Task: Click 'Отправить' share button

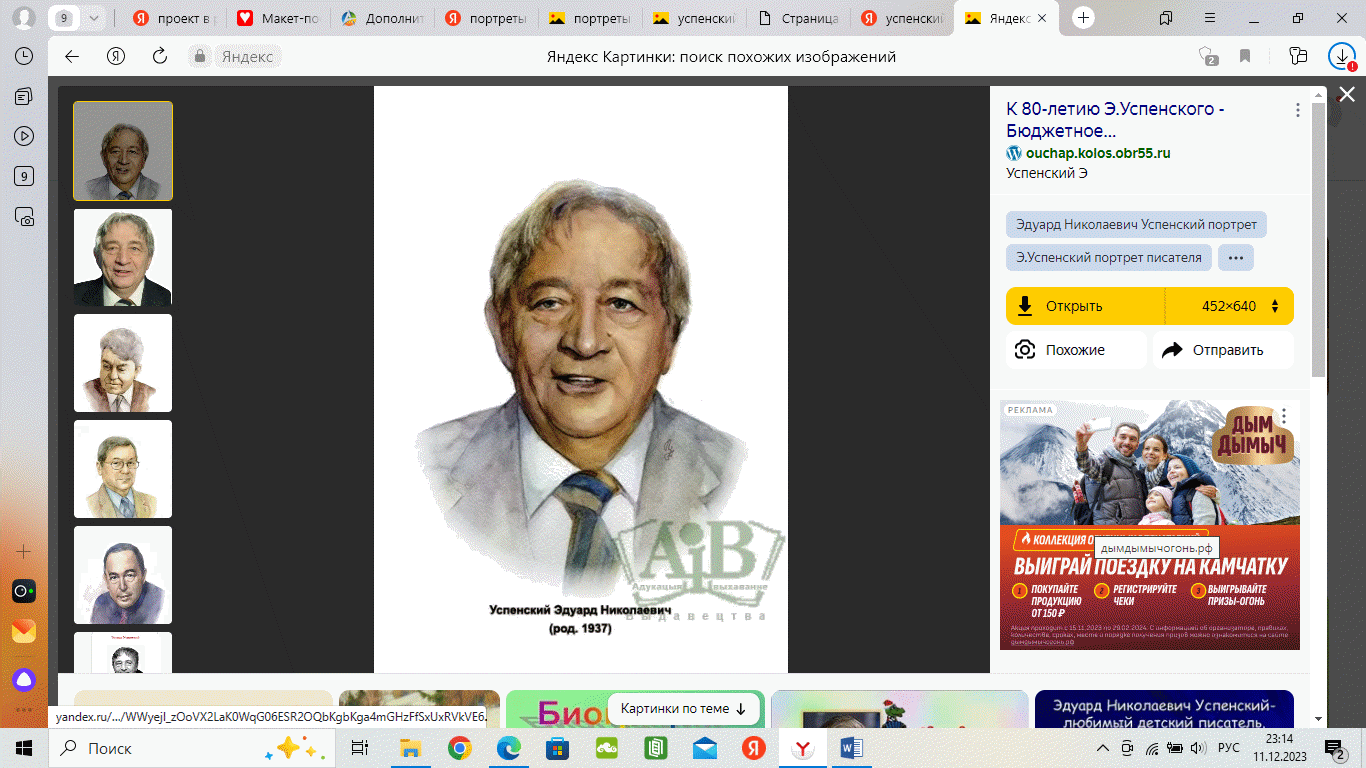Action: pos(1223,350)
